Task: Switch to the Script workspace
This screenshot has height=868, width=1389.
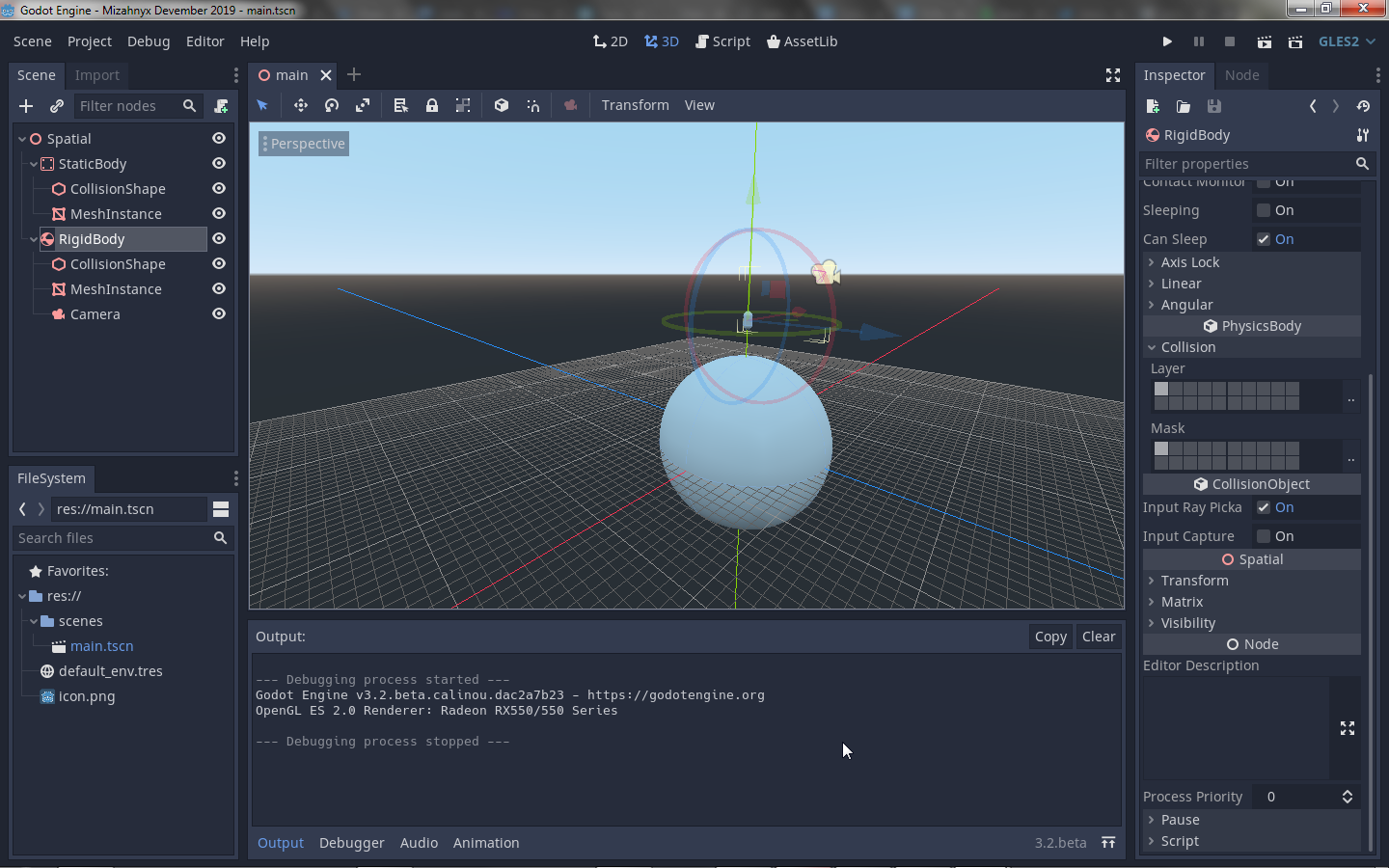Action: 722,41
